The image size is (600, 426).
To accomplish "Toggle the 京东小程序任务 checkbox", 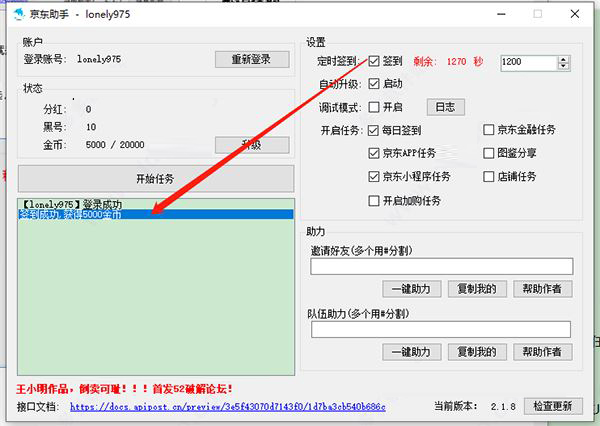I will tap(374, 176).
